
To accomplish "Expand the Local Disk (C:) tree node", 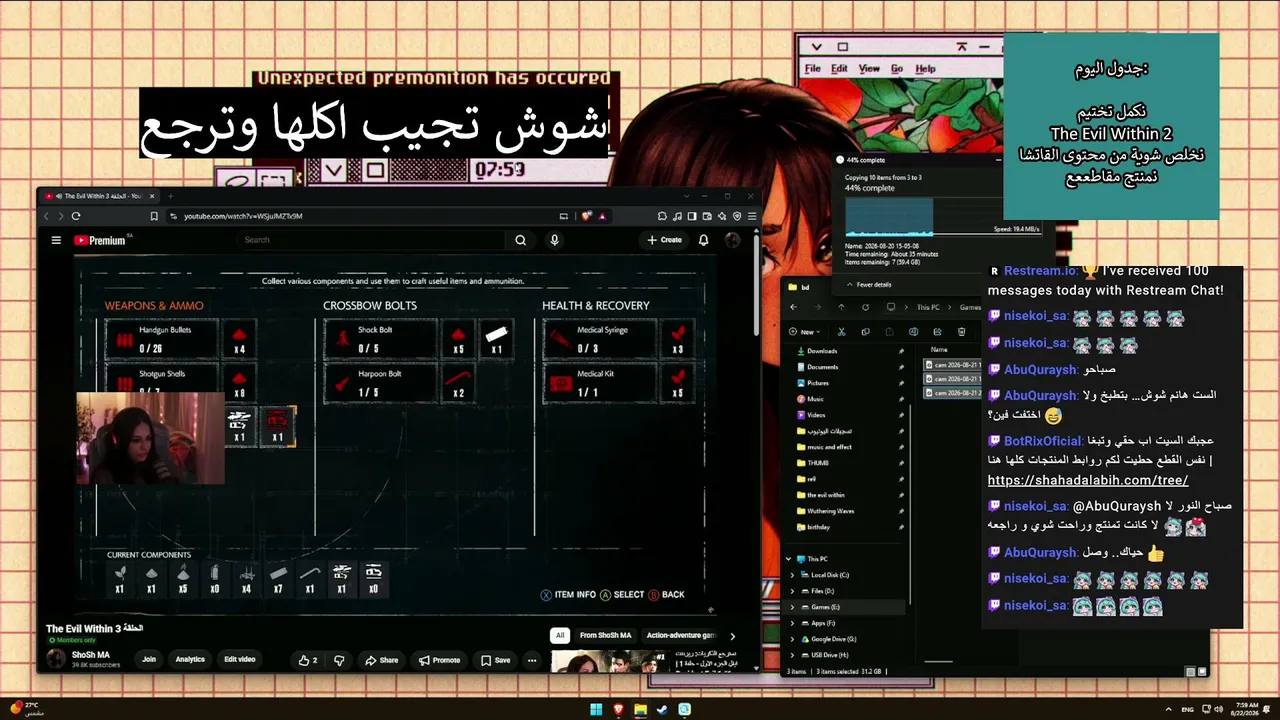I will 793,575.
